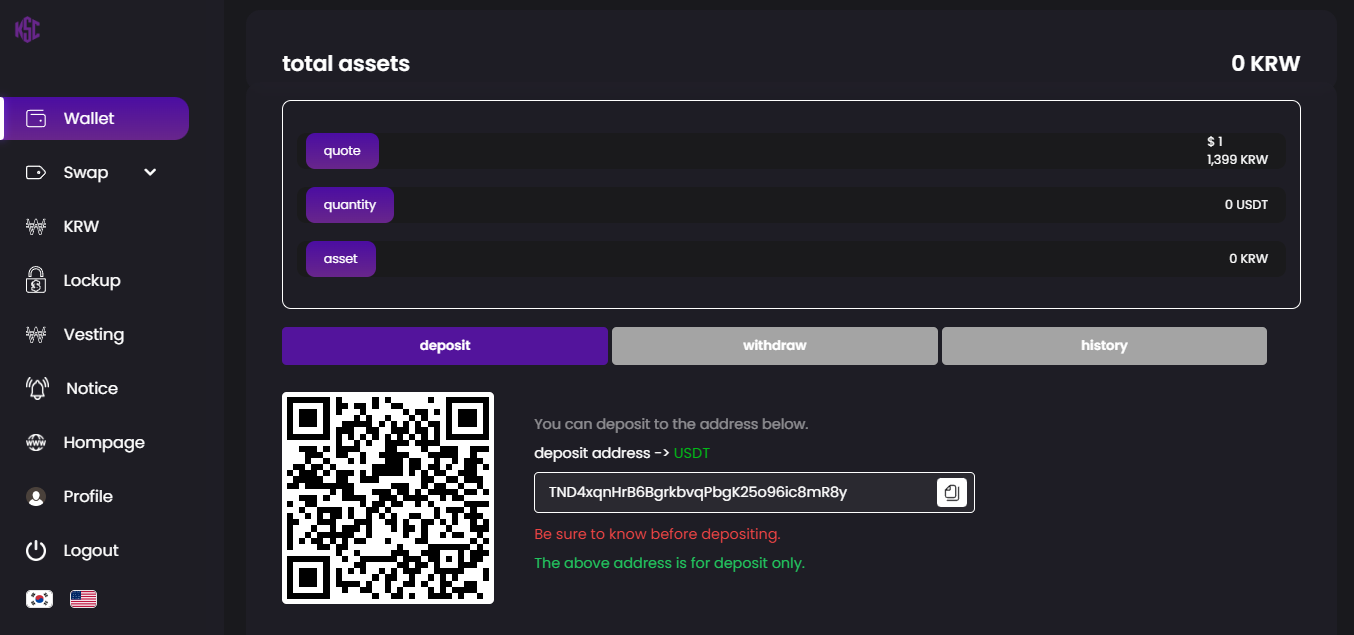1354x635 pixels.
Task: Open the history tab
Action: 1104,346
